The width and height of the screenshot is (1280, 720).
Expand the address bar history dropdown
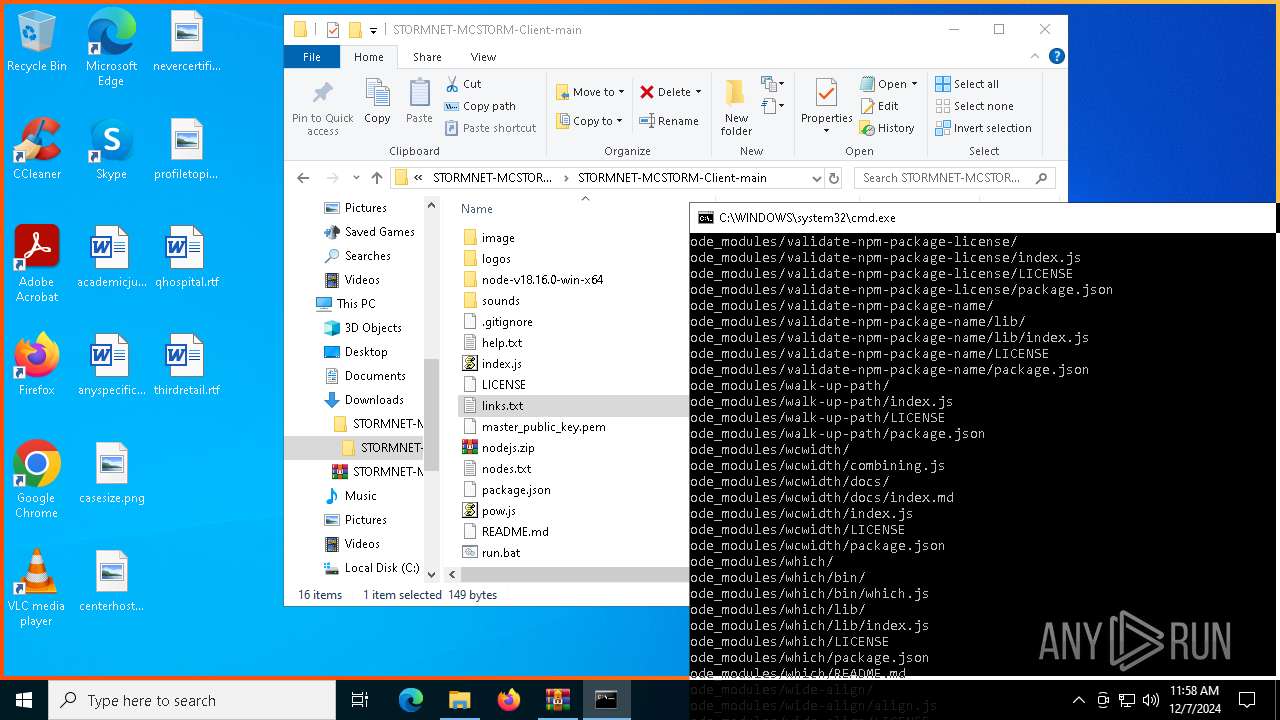point(817,178)
